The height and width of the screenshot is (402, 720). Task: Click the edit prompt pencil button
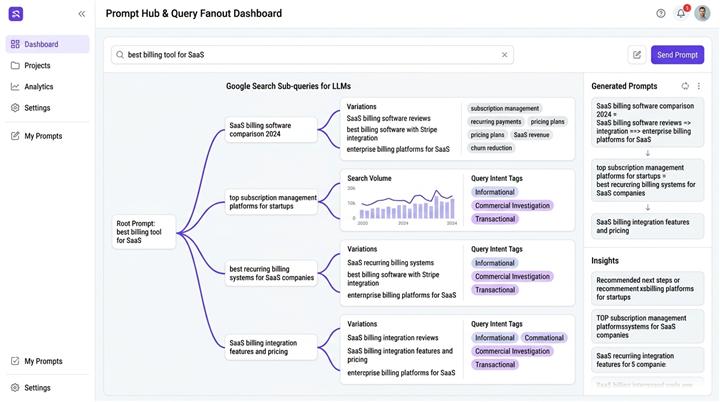point(637,55)
